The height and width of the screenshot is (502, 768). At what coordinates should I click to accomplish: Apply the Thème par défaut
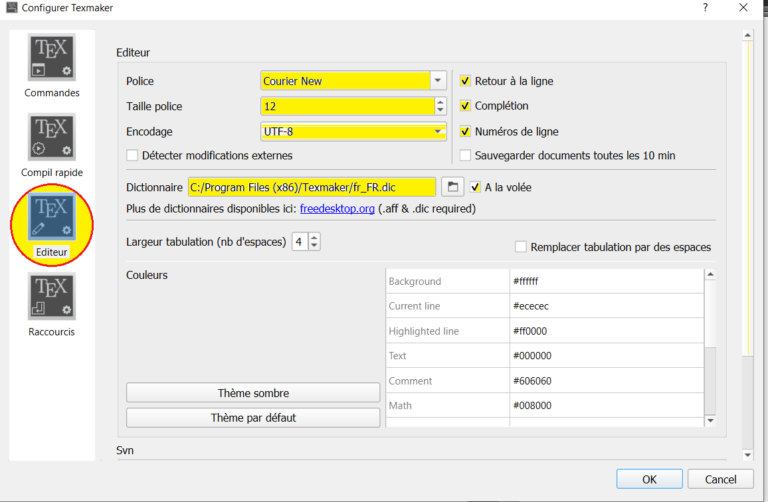(253, 418)
